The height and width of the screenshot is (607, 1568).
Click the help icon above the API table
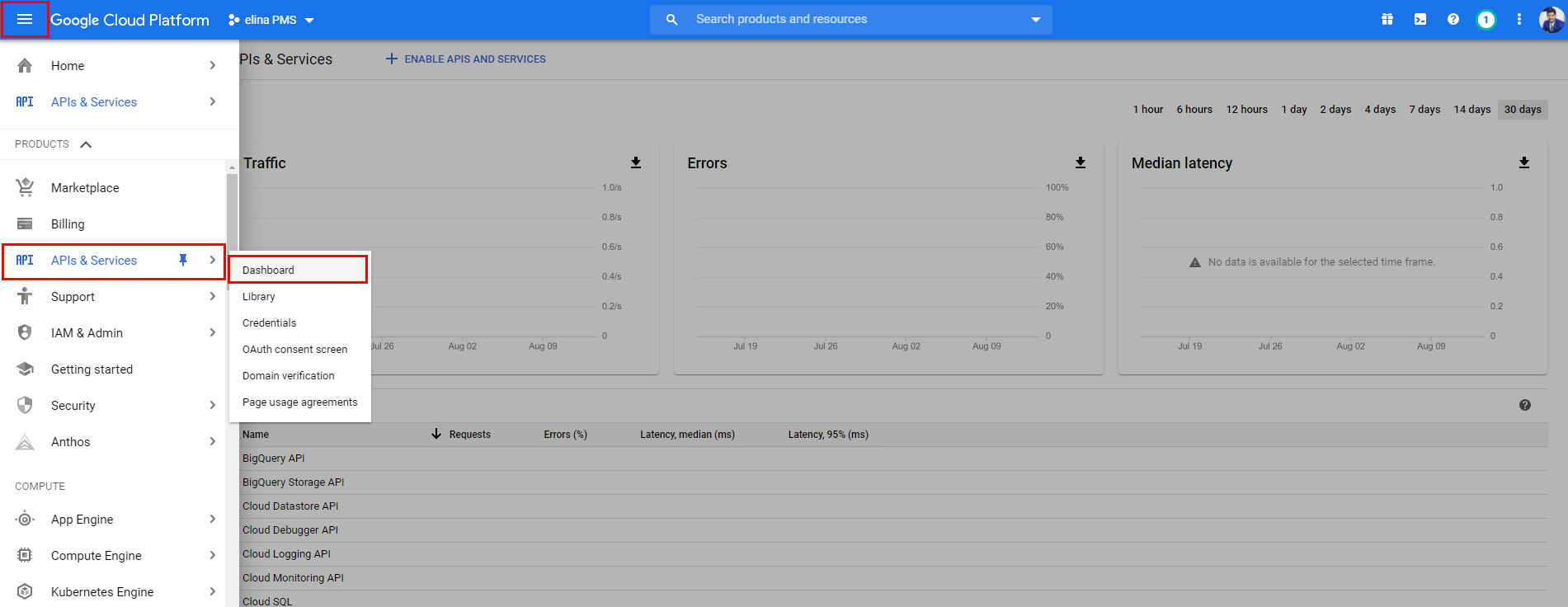pyautogui.click(x=1525, y=405)
